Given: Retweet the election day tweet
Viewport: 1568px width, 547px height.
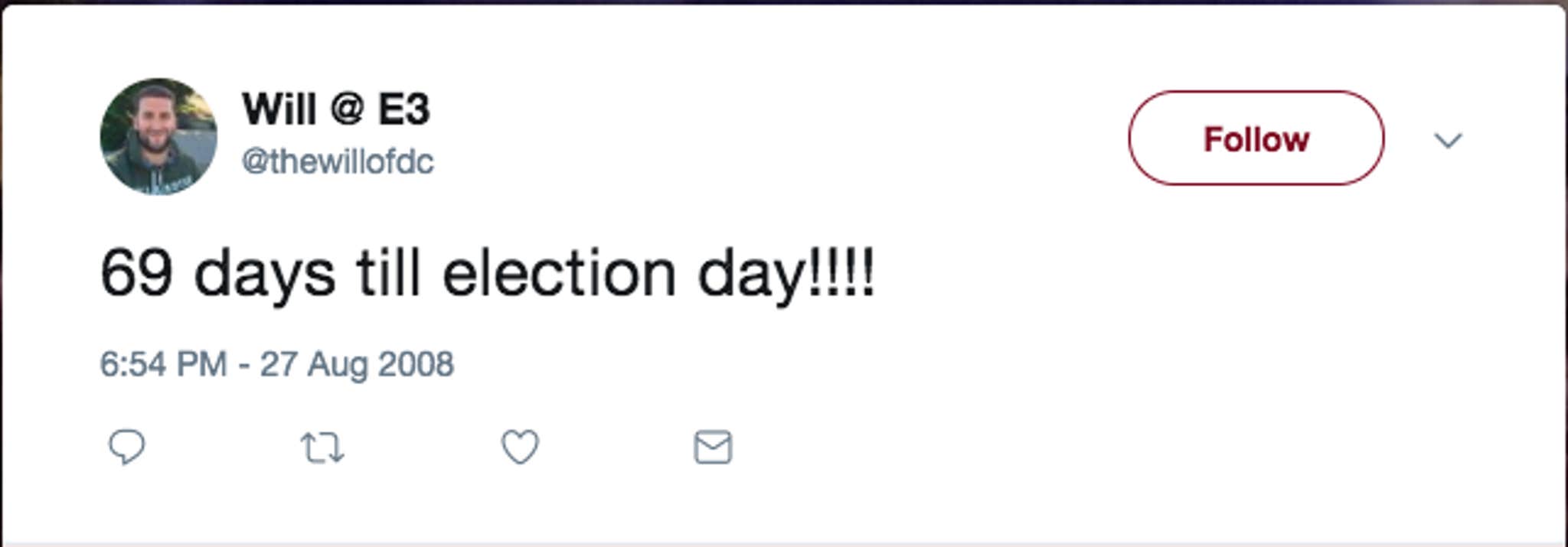Looking at the screenshot, I should 322,448.
